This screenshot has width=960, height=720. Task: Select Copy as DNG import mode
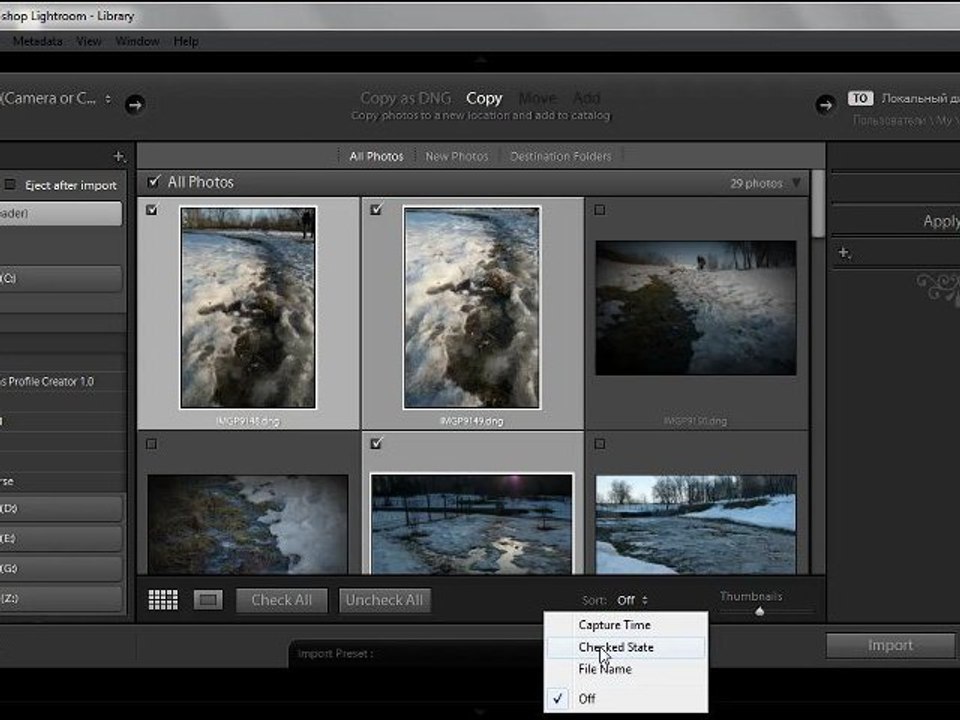[x=405, y=98]
